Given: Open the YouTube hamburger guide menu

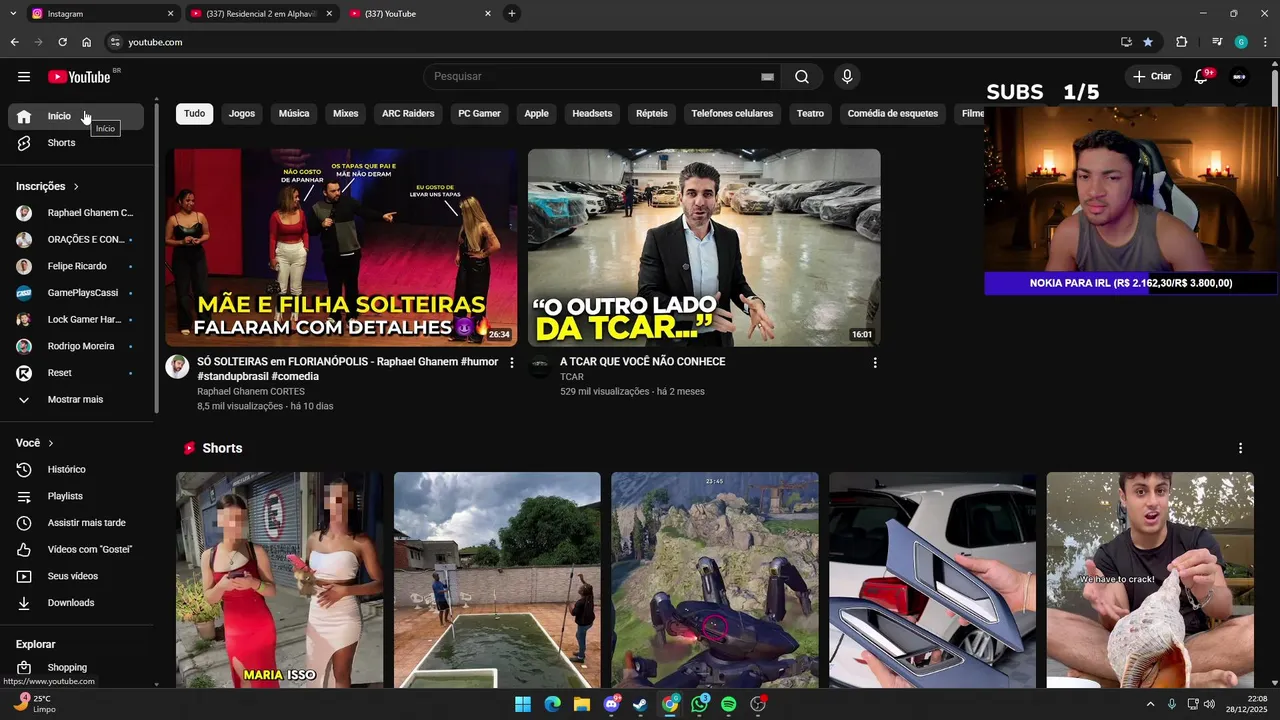Looking at the screenshot, I should [x=24, y=77].
